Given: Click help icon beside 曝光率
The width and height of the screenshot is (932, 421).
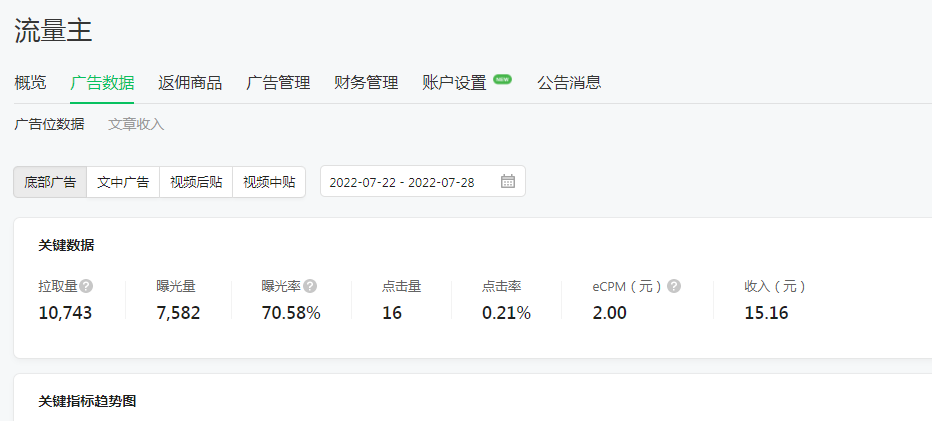Looking at the screenshot, I should point(310,287).
